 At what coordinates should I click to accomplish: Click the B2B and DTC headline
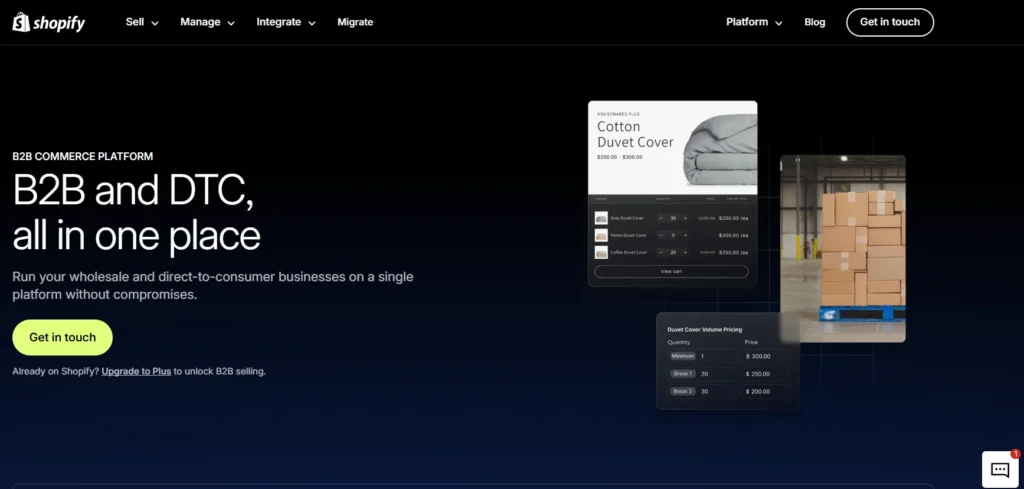[x=136, y=213]
